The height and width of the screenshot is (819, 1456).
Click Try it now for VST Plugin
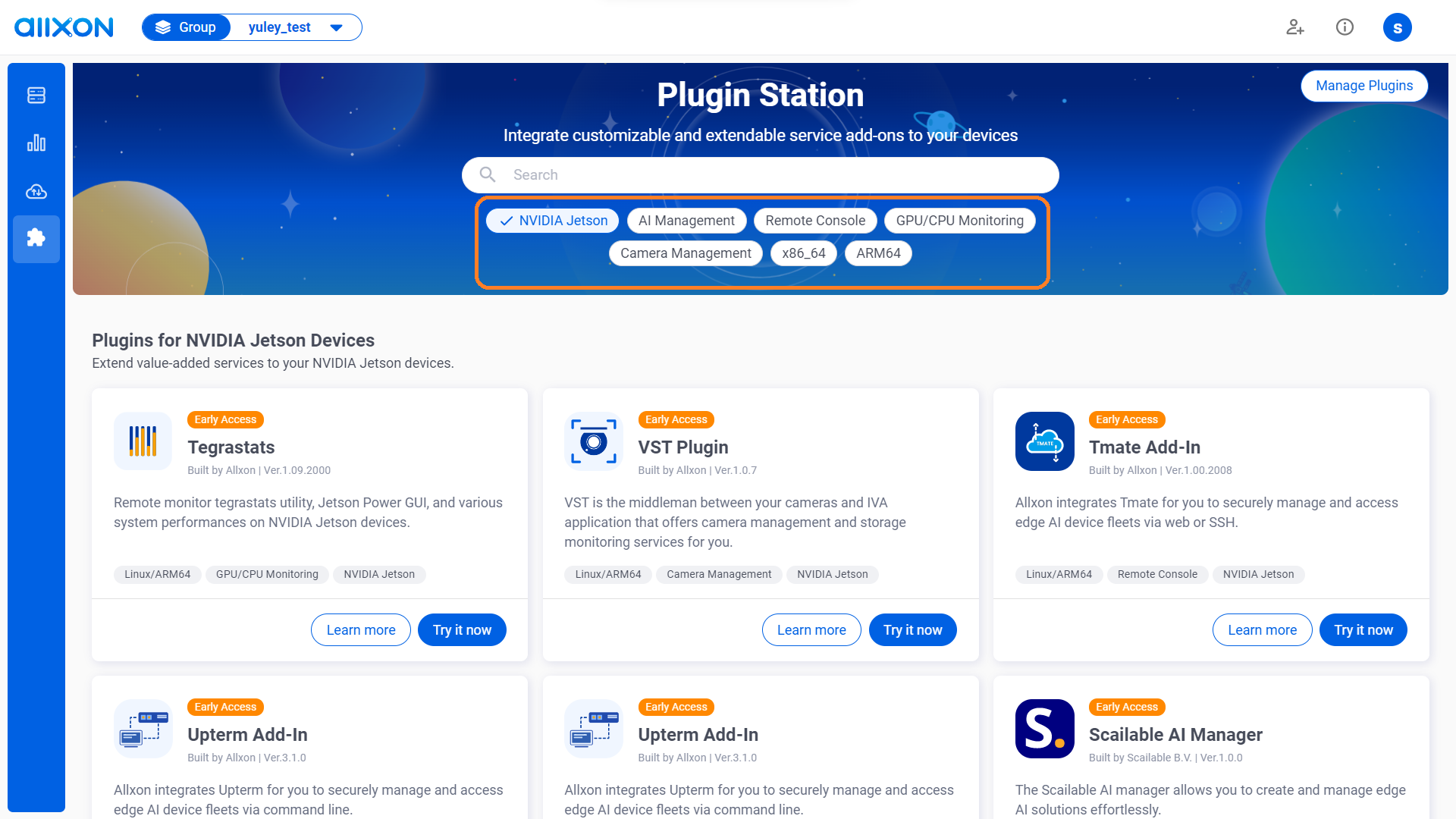[913, 630]
